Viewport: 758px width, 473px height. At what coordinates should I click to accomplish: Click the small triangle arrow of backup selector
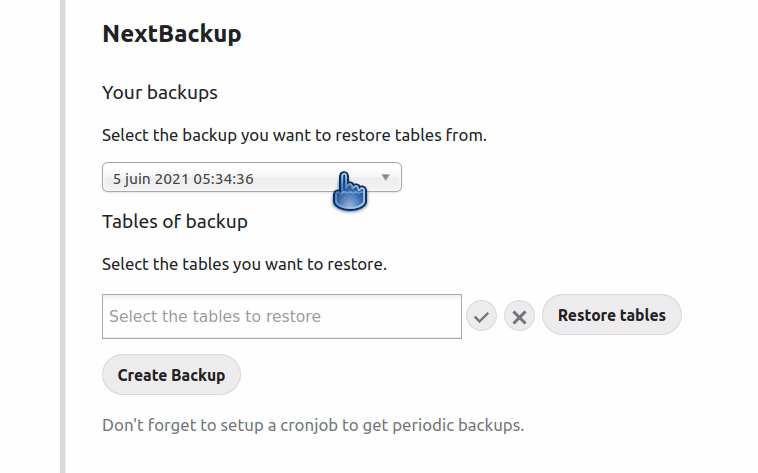tap(385, 177)
